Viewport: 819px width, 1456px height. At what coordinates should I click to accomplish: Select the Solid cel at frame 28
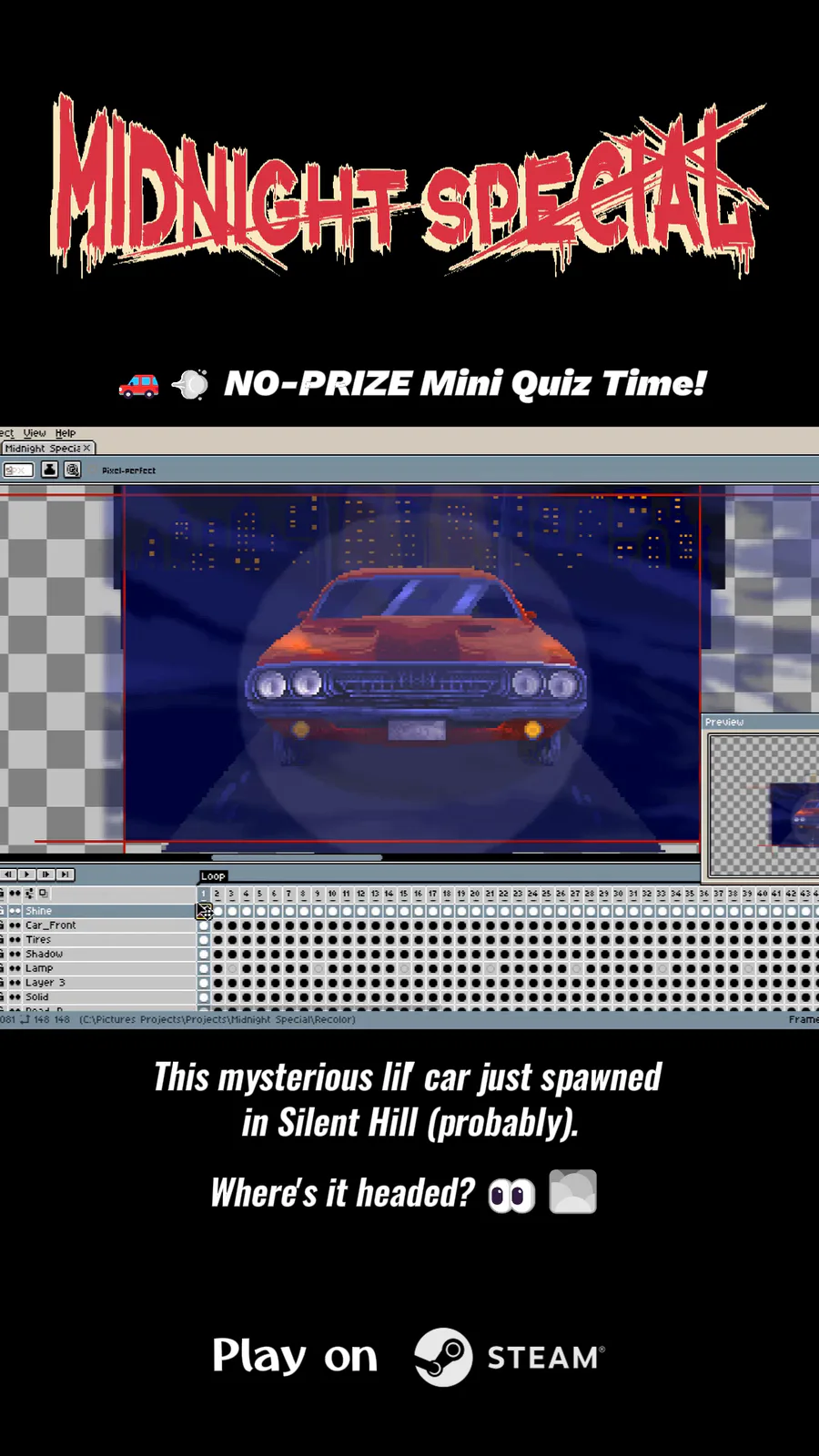590,997
